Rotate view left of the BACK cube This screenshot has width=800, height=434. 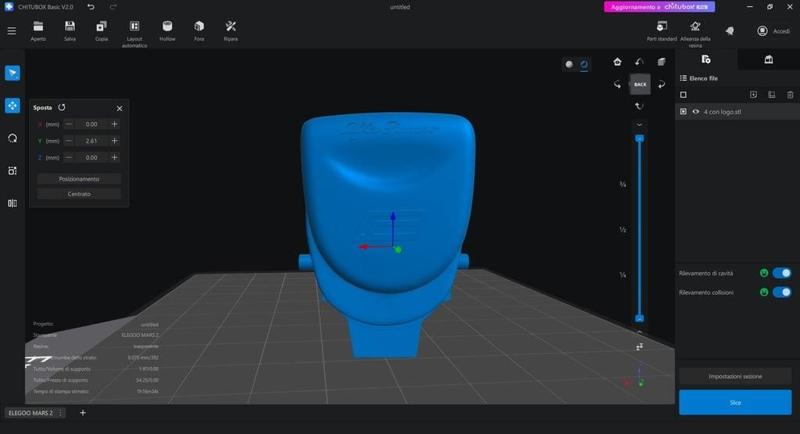point(617,84)
